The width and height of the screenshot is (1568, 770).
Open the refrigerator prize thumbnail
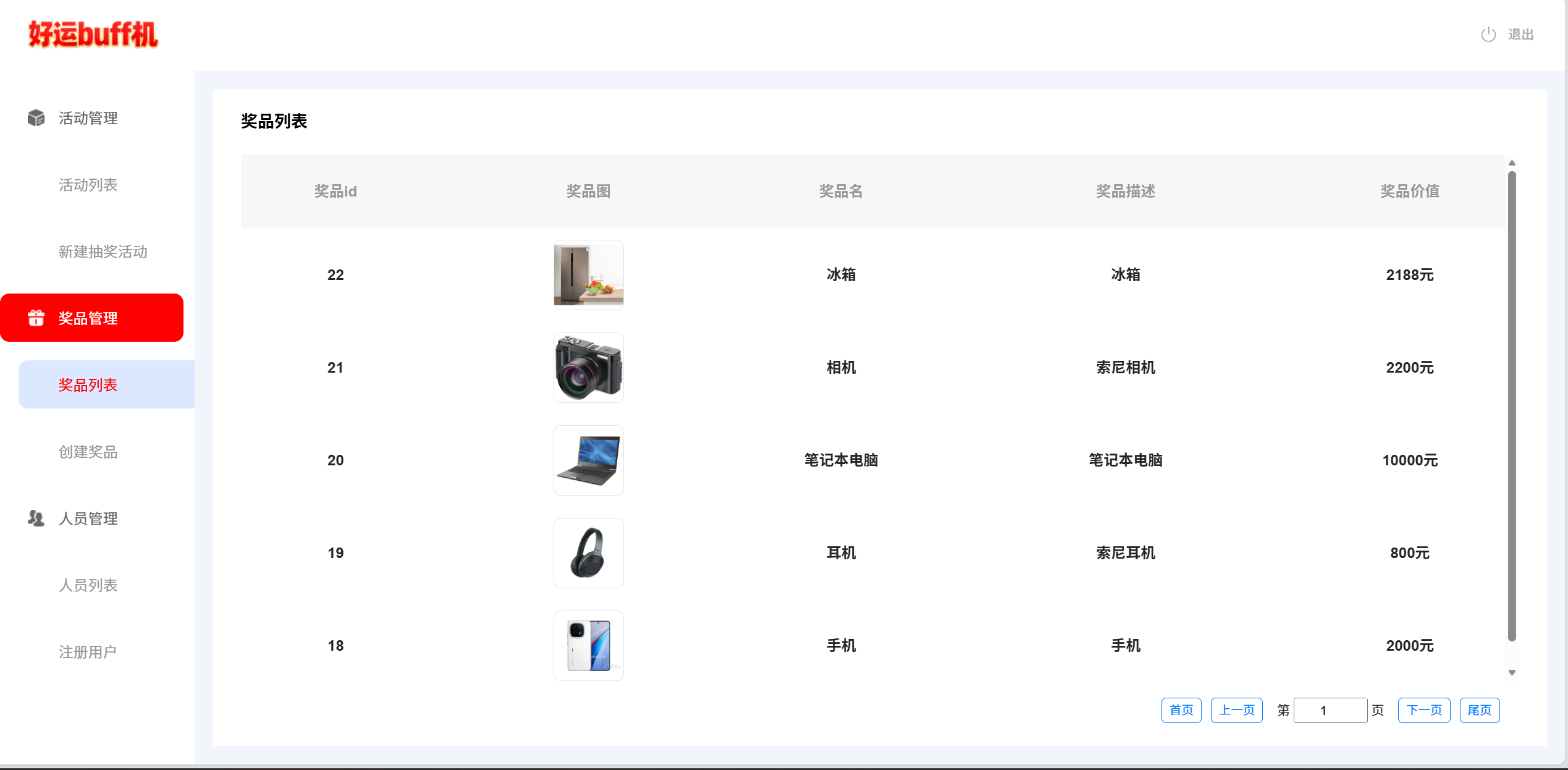588,275
